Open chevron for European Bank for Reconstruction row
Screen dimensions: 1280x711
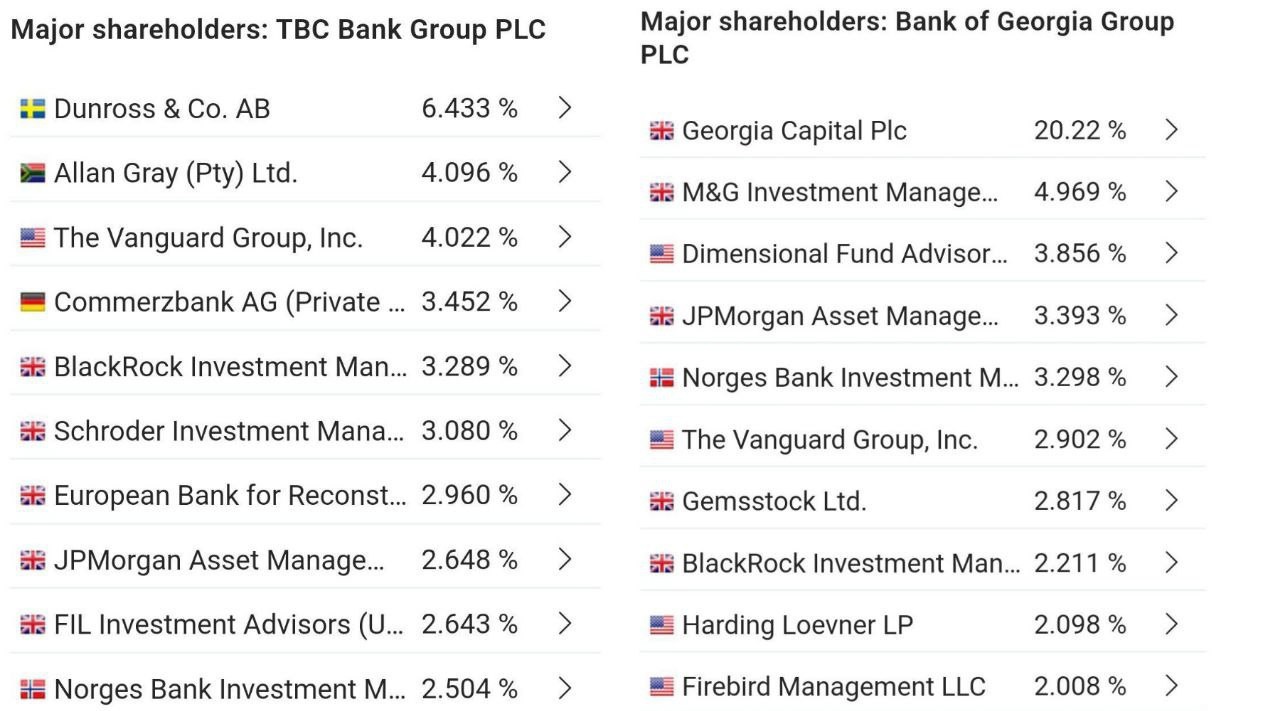tap(565, 494)
